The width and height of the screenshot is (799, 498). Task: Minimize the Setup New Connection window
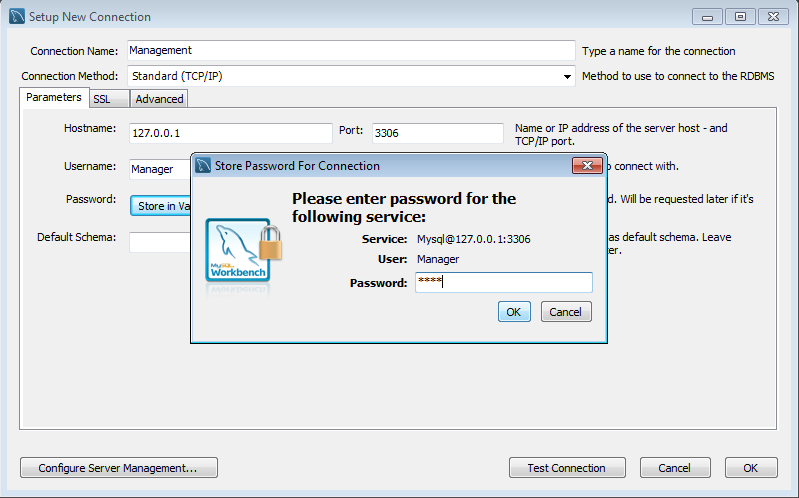(x=707, y=17)
